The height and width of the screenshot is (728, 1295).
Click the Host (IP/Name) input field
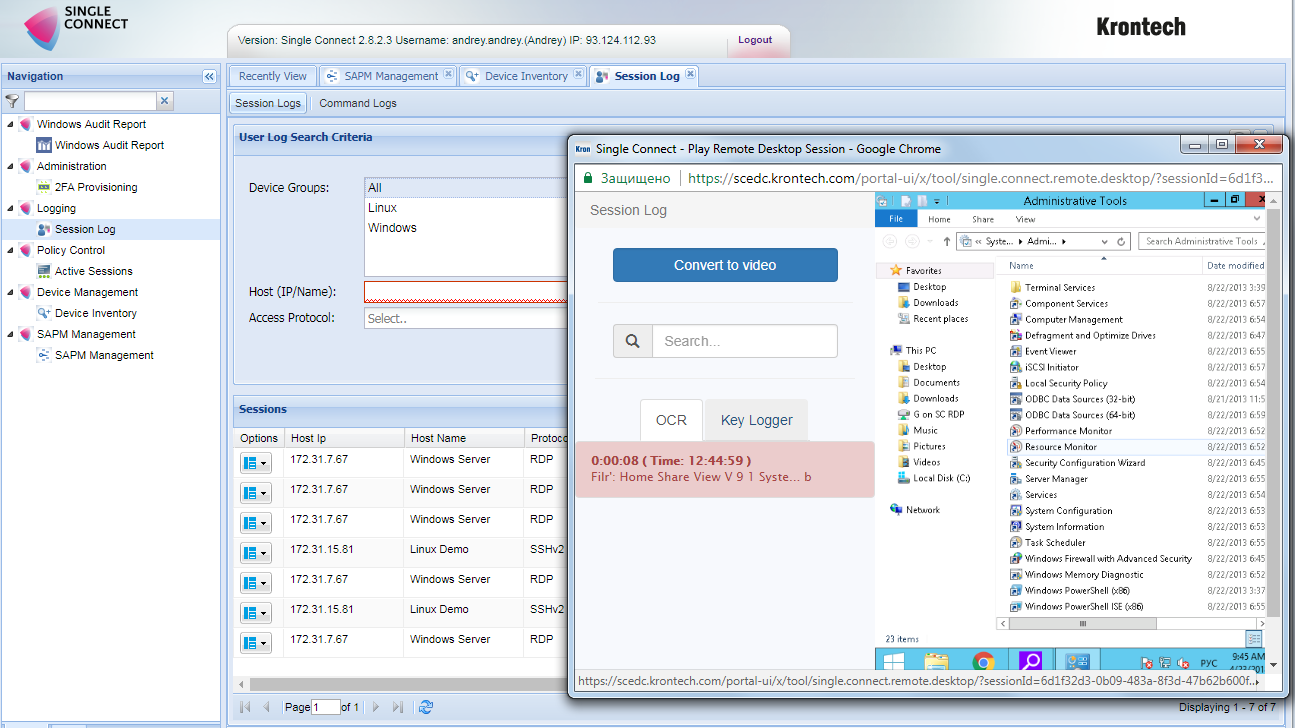[x=465, y=292]
